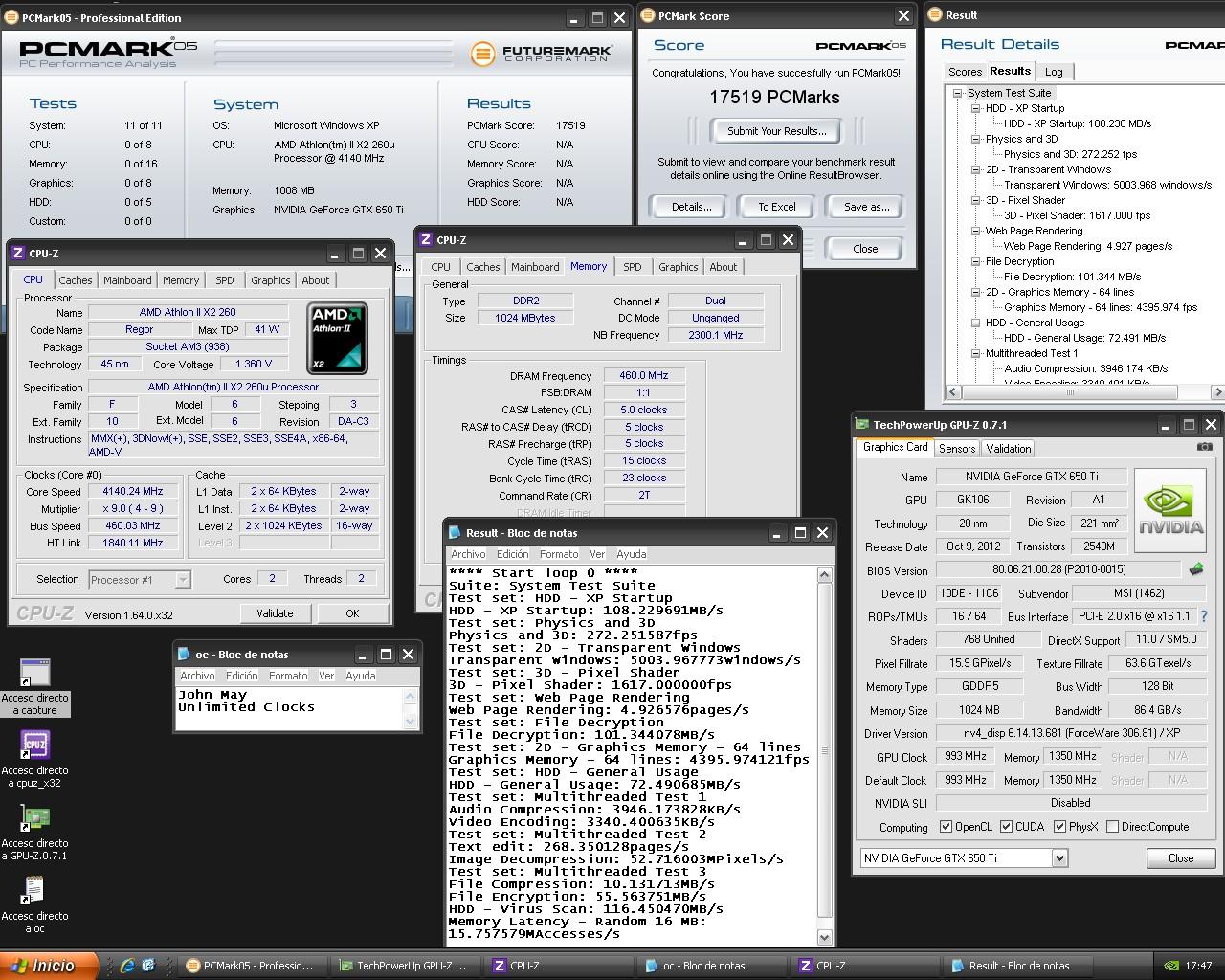Click title bar icon of CPU-Z processor window
This screenshot has height=980, width=1225.
(17, 254)
